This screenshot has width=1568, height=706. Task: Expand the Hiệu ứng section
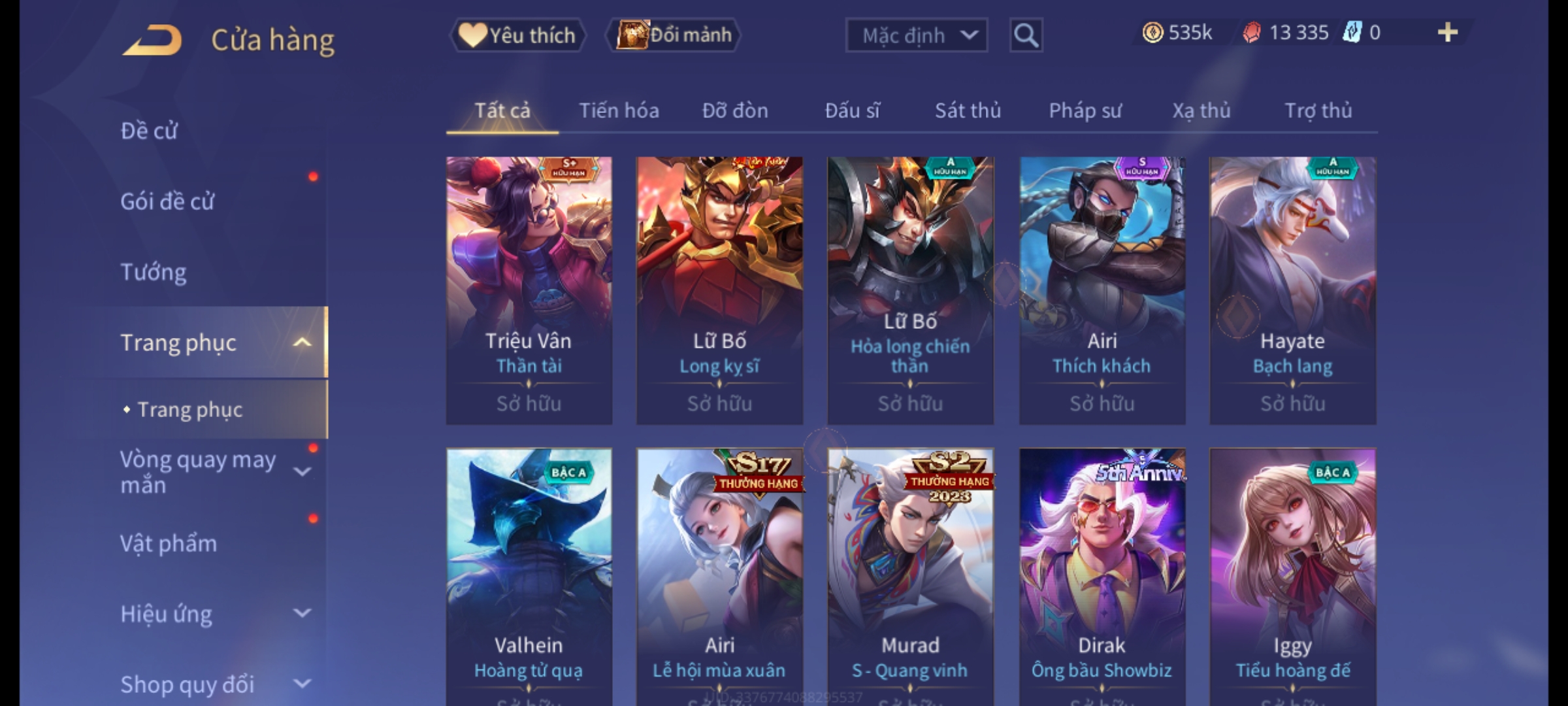(x=302, y=613)
